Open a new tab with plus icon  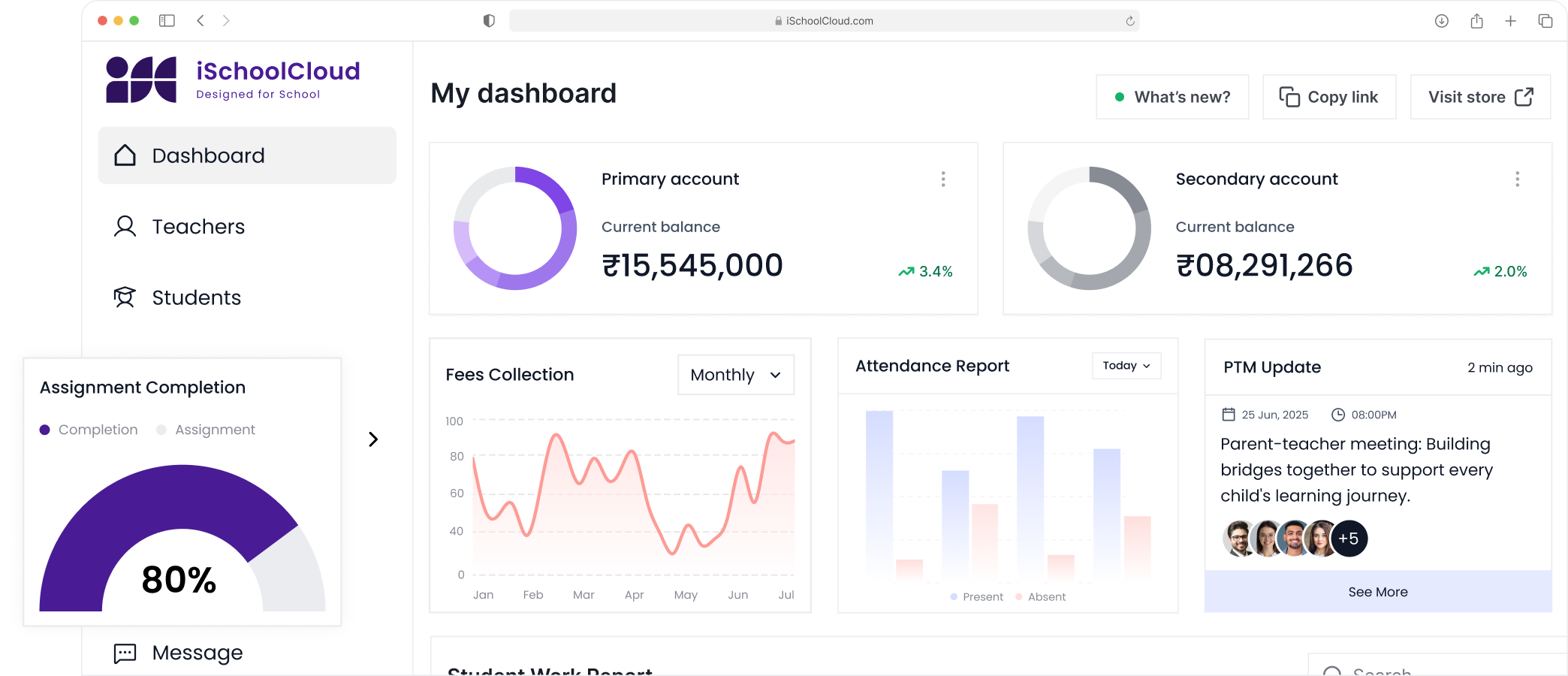coord(1510,21)
